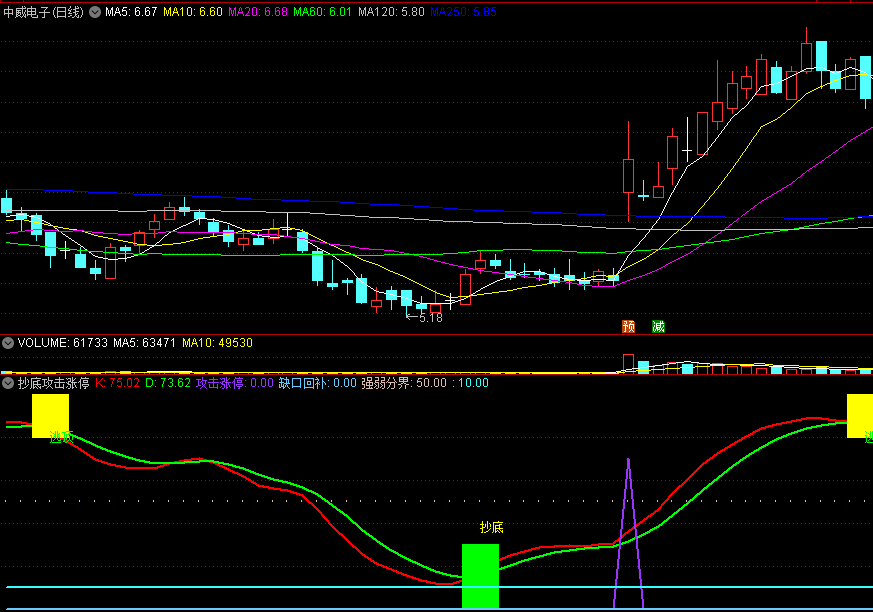The image size is (873, 612).
Task: Click the VOLUME: 61733 readout
Action: coord(62,343)
